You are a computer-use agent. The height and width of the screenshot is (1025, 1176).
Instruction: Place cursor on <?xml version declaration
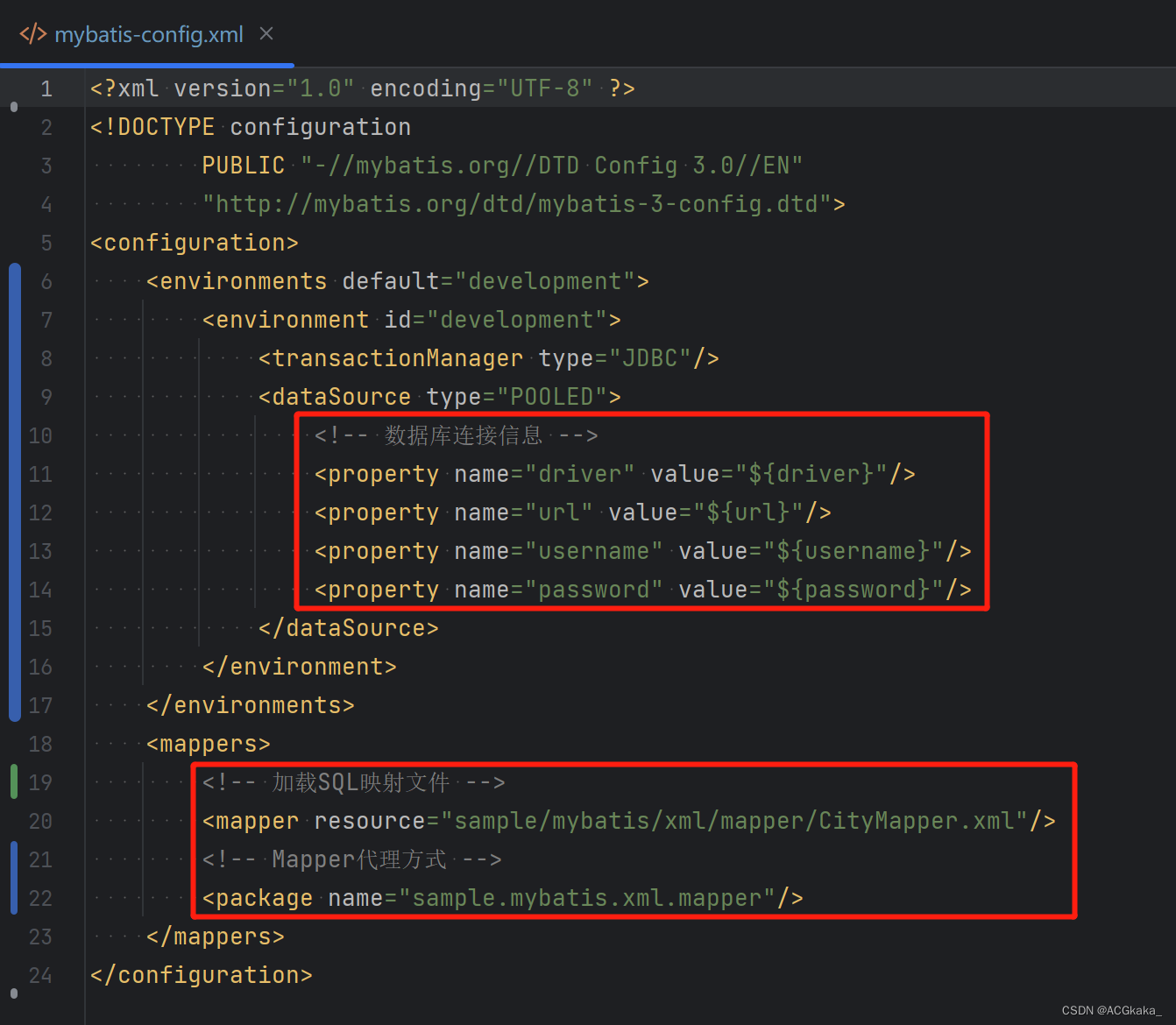click(363, 88)
